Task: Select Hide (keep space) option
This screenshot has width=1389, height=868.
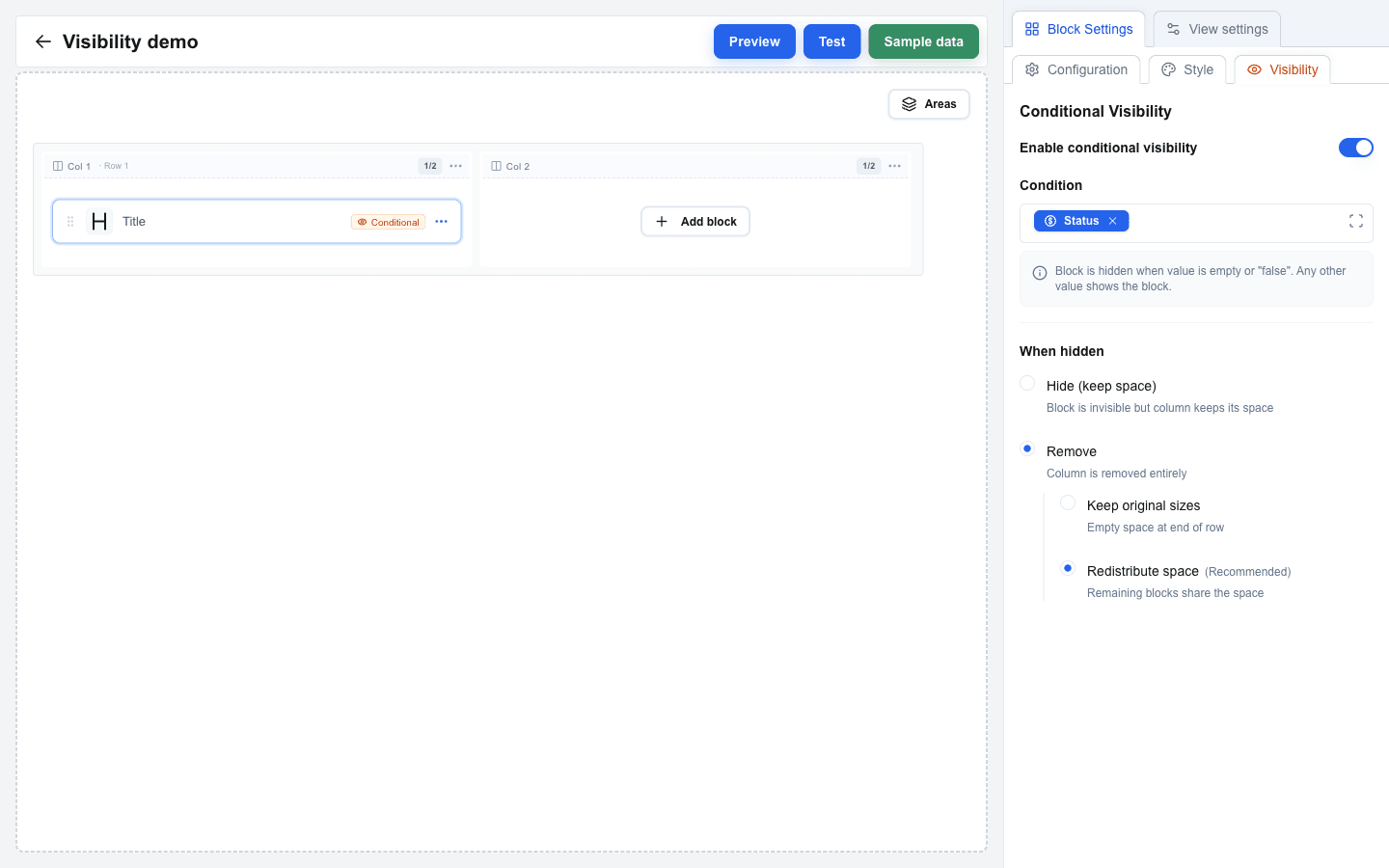Action: (x=1027, y=384)
